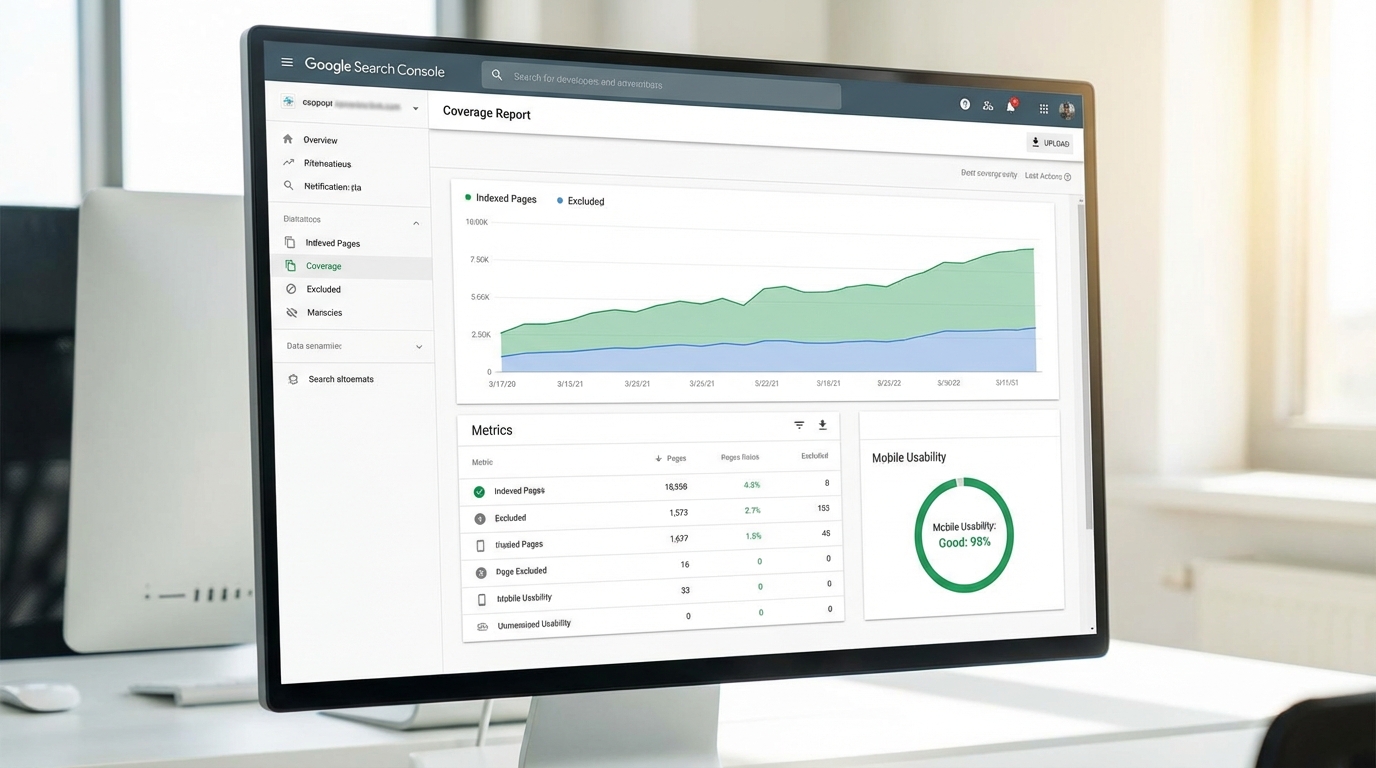Open the Overview home icon in sidebar
The height and width of the screenshot is (768, 1376).
(x=289, y=140)
